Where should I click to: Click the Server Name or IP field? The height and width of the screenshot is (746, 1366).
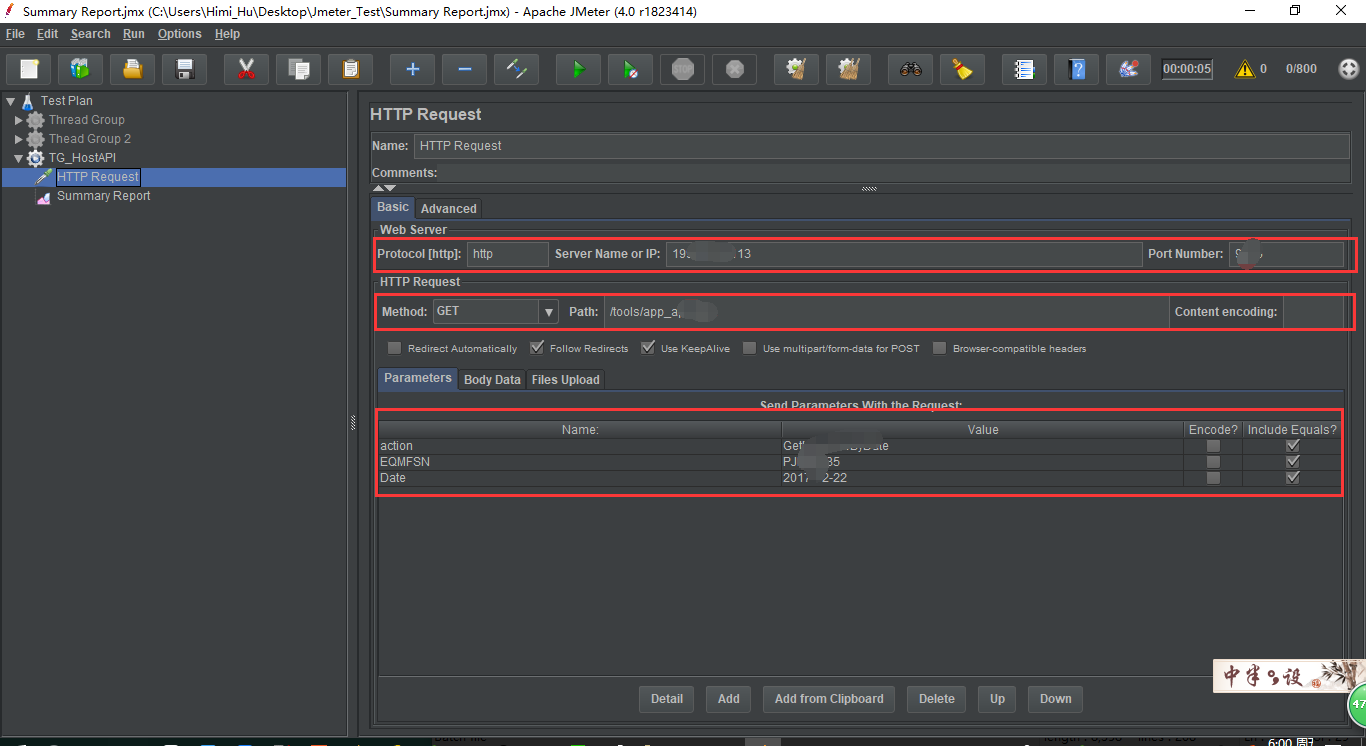pyautogui.click(x=904, y=254)
